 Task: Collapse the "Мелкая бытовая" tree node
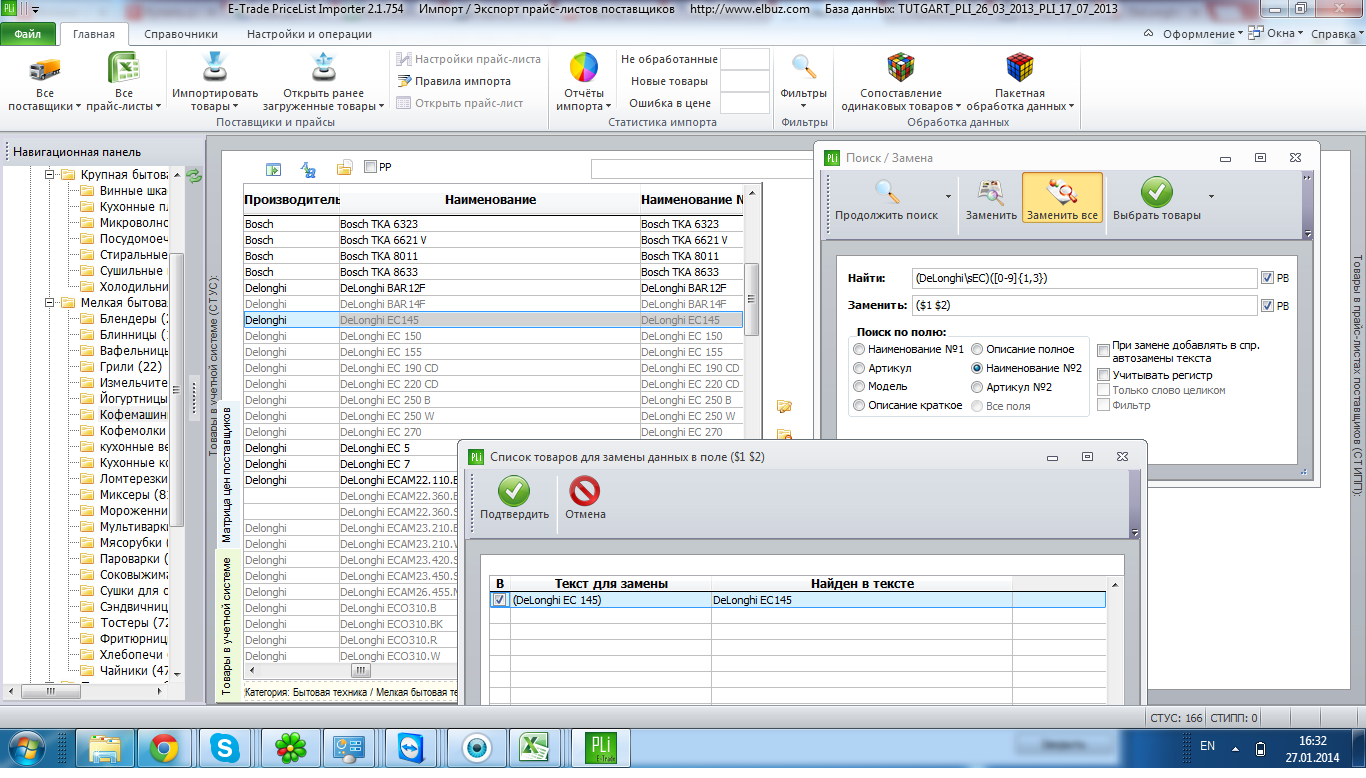tap(50, 303)
